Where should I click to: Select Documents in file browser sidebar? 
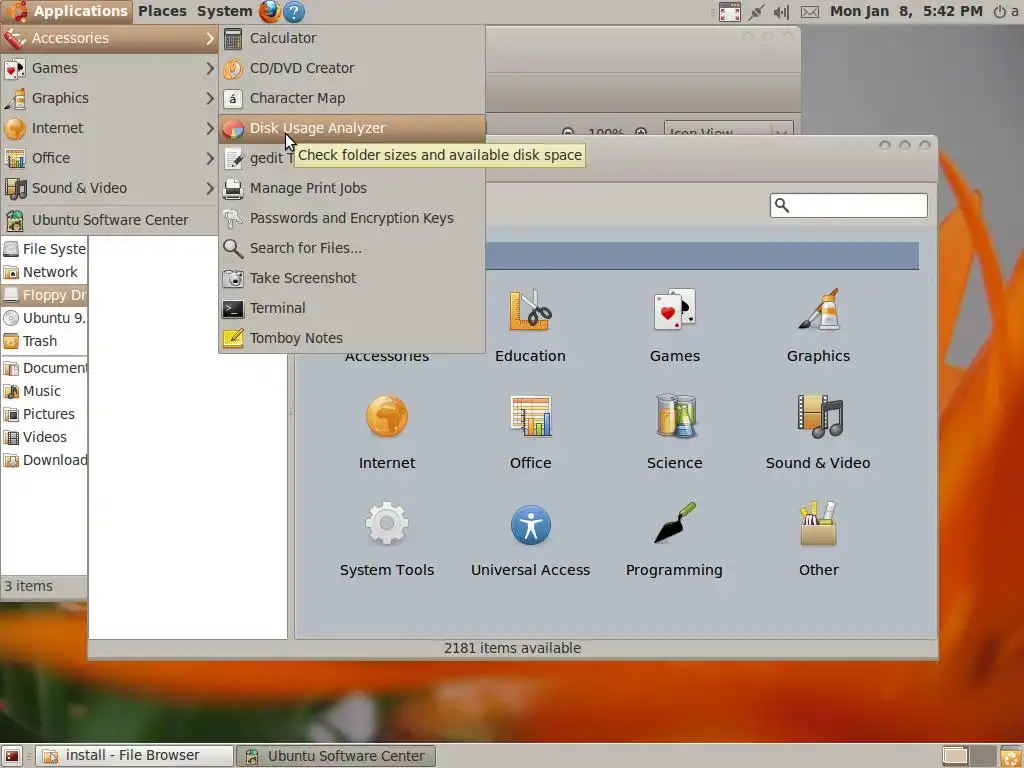pyautogui.click(x=44, y=368)
